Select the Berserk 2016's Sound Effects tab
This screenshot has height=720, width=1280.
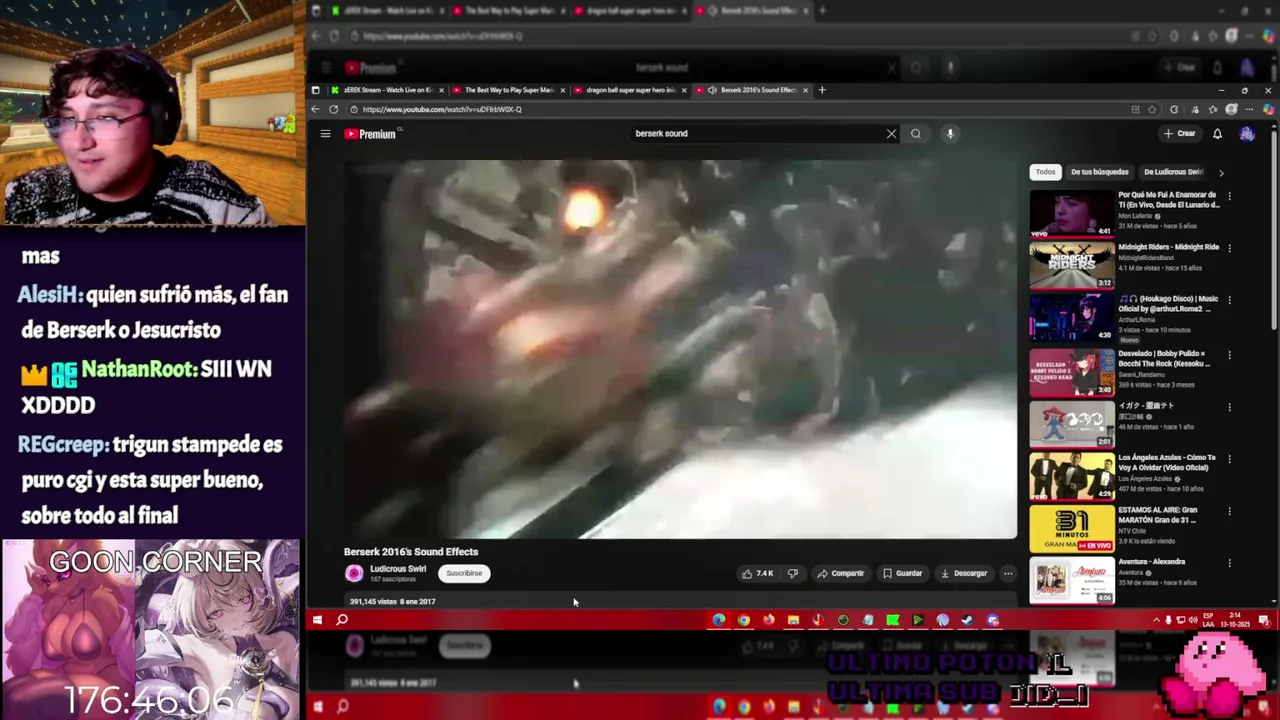[x=752, y=90]
